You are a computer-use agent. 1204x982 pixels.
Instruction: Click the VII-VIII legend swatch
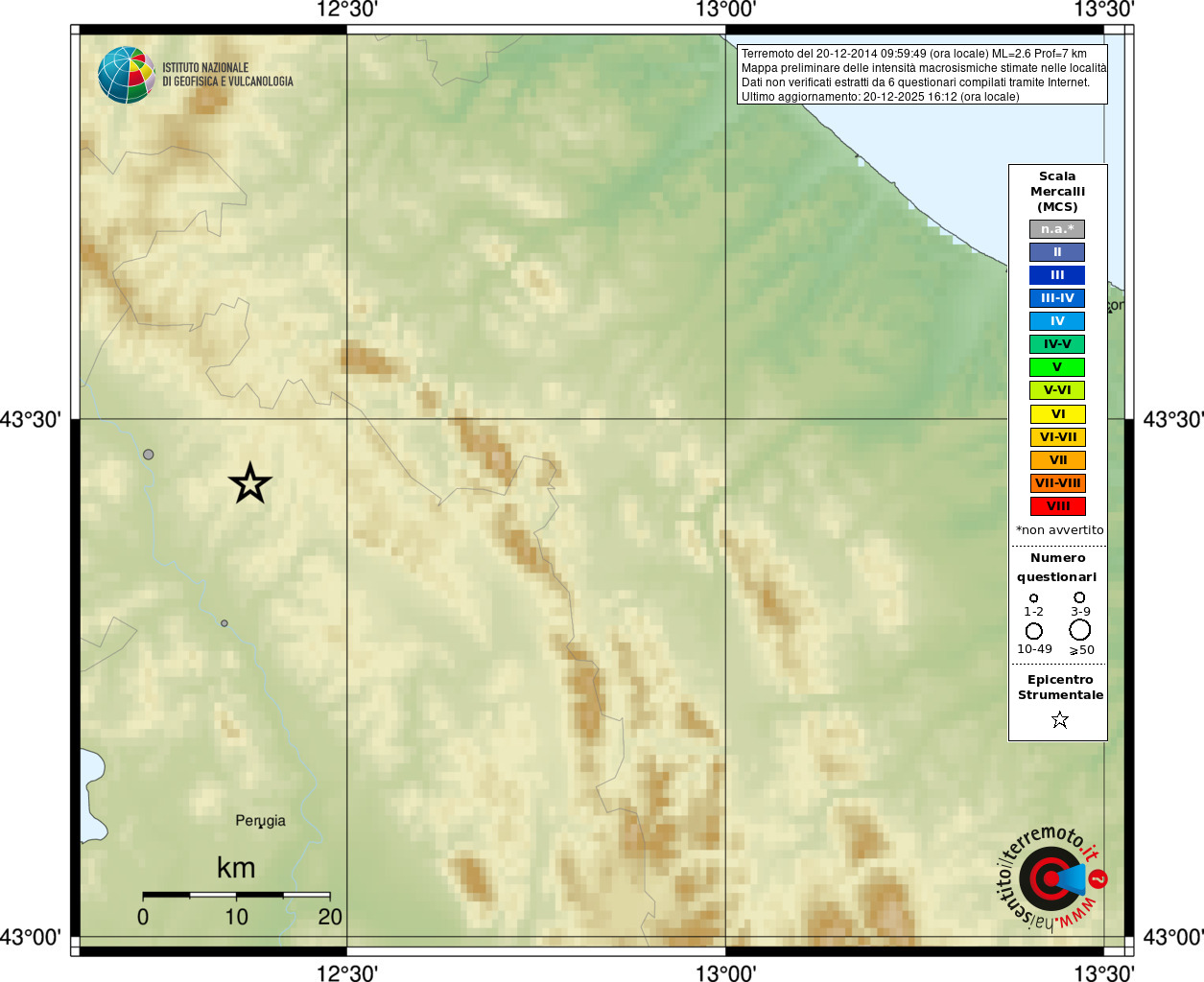pos(1058,483)
